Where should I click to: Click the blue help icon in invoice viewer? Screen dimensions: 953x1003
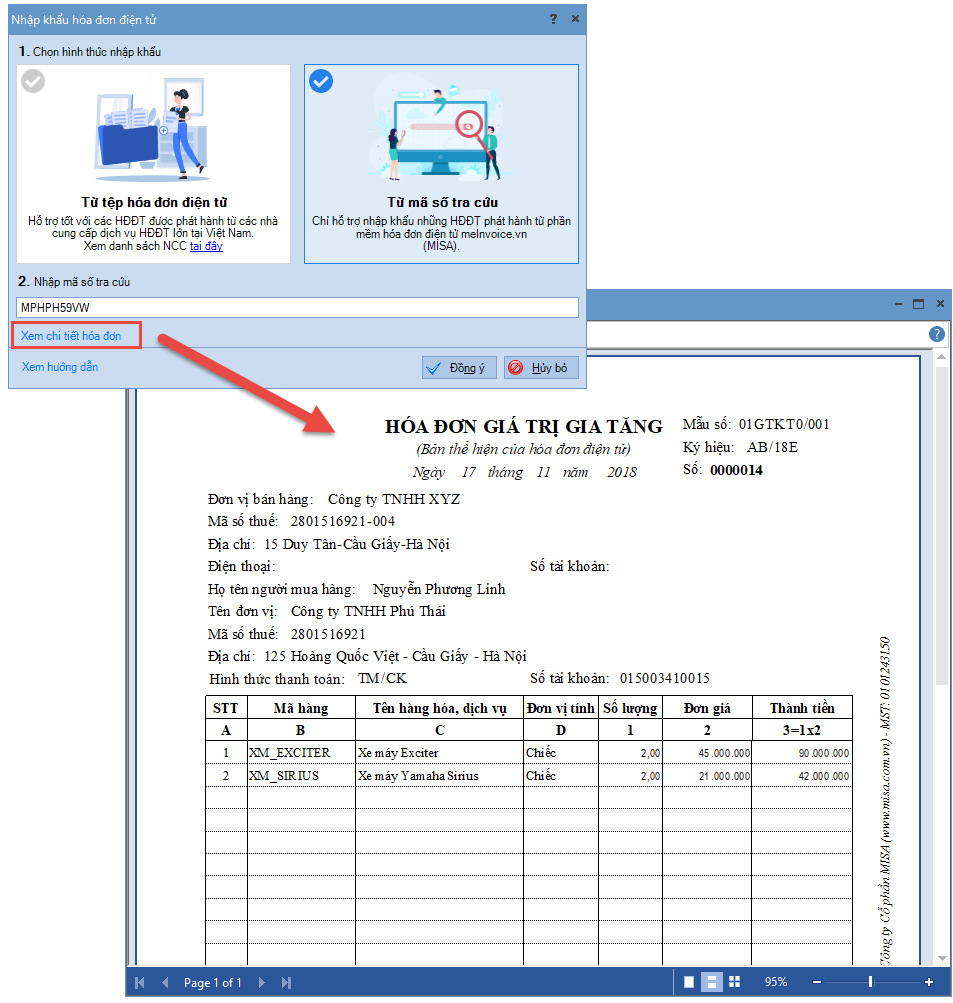[x=937, y=334]
